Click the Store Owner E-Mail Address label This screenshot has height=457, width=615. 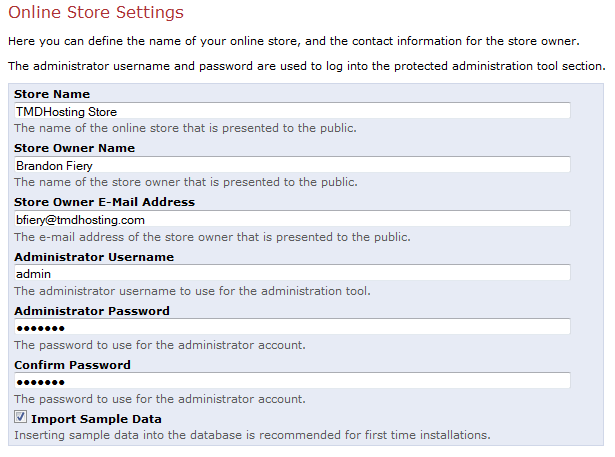[104, 202]
